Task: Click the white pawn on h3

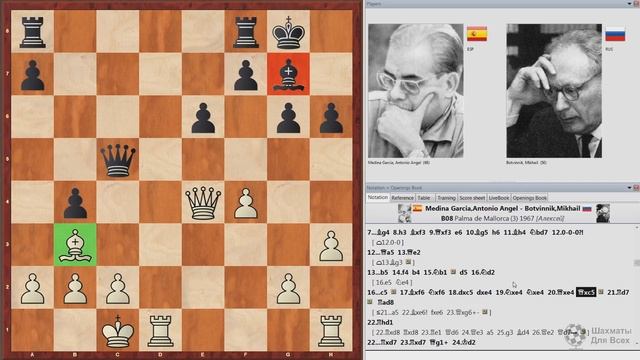Action: point(331,246)
